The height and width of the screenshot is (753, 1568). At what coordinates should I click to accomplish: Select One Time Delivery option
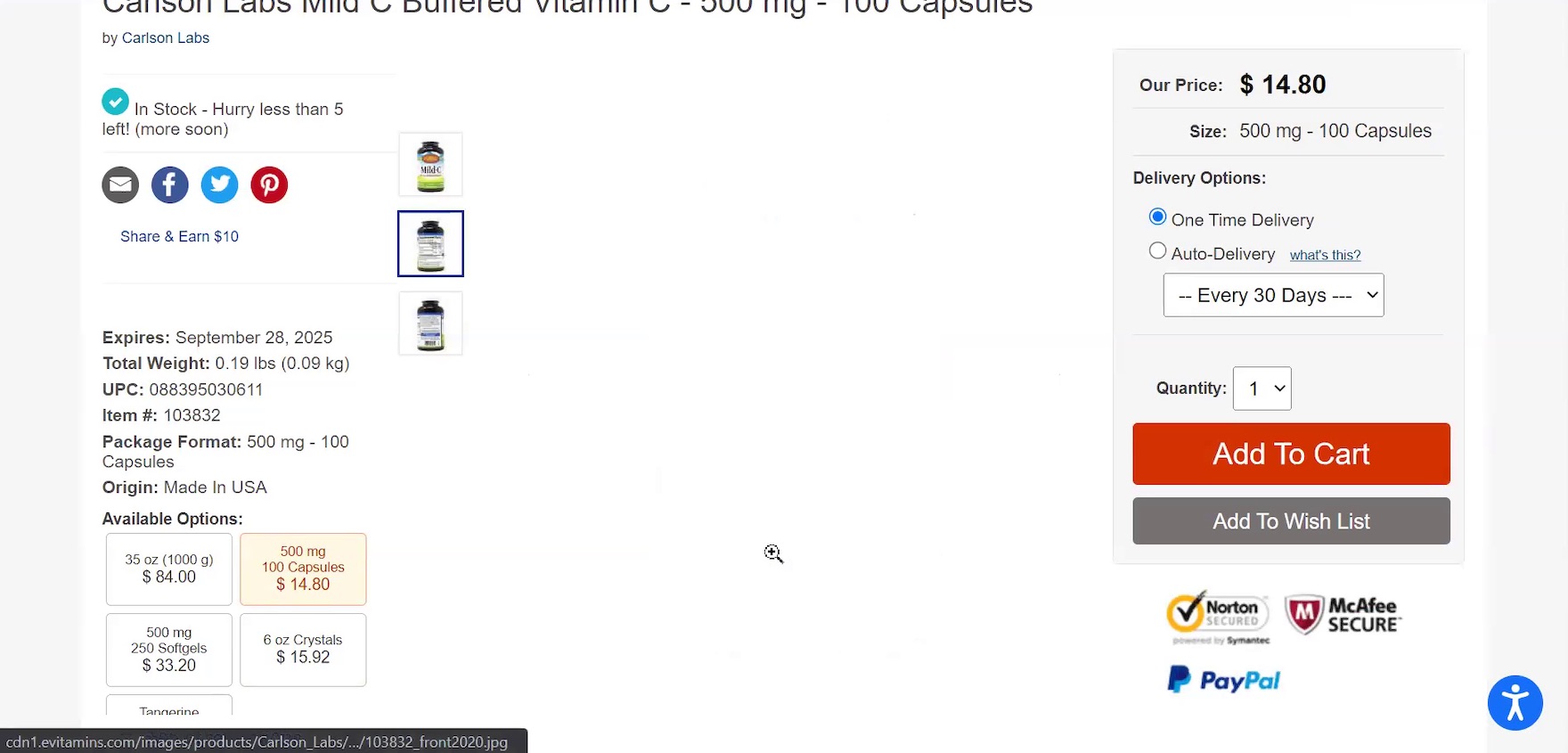pyautogui.click(x=1157, y=217)
